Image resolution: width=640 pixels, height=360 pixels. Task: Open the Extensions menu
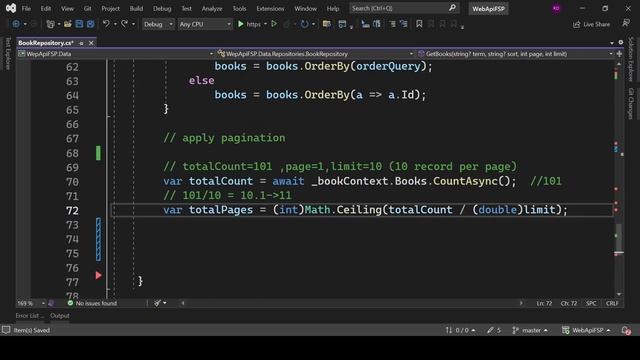pos(270,9)
